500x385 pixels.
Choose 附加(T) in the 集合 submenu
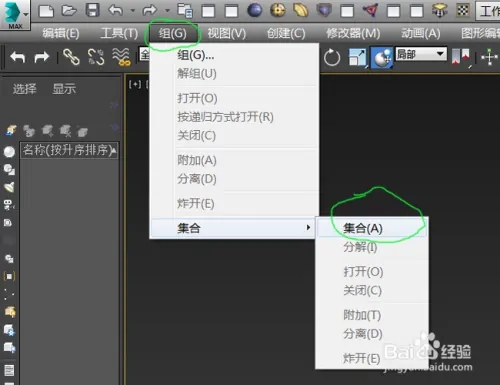[x=362, y=315]
